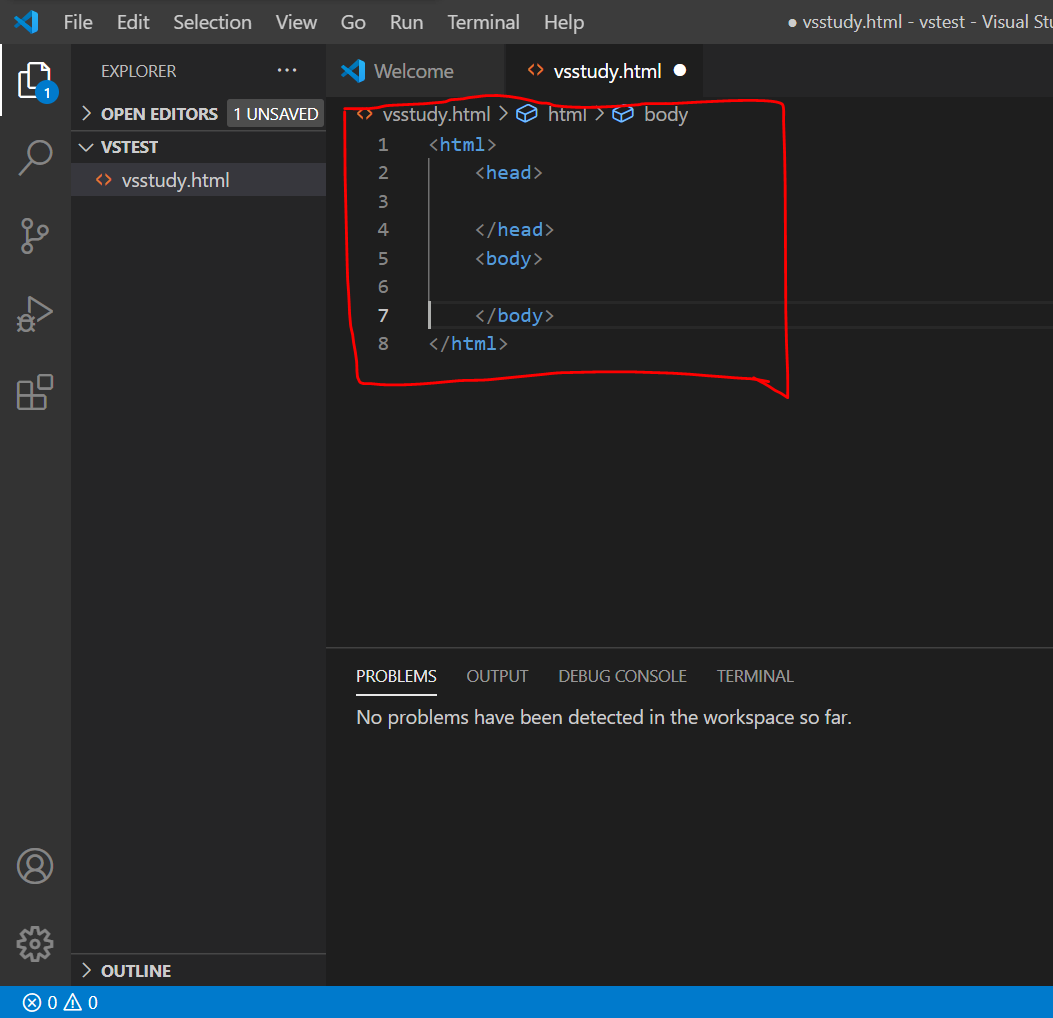Switch to the OUTPUT panel tab
The image size is (1053, 1018).
tap(497, 676)
